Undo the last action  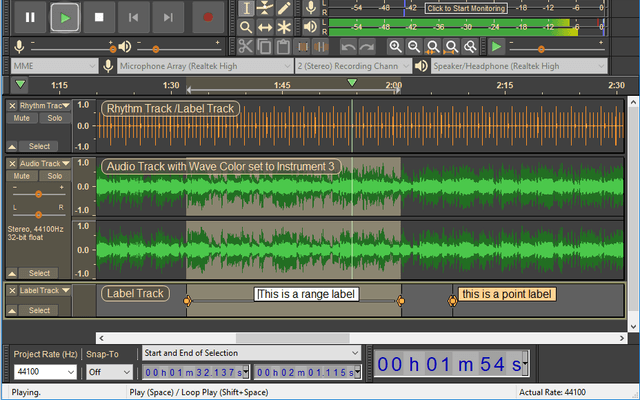(x=348, y=47)
